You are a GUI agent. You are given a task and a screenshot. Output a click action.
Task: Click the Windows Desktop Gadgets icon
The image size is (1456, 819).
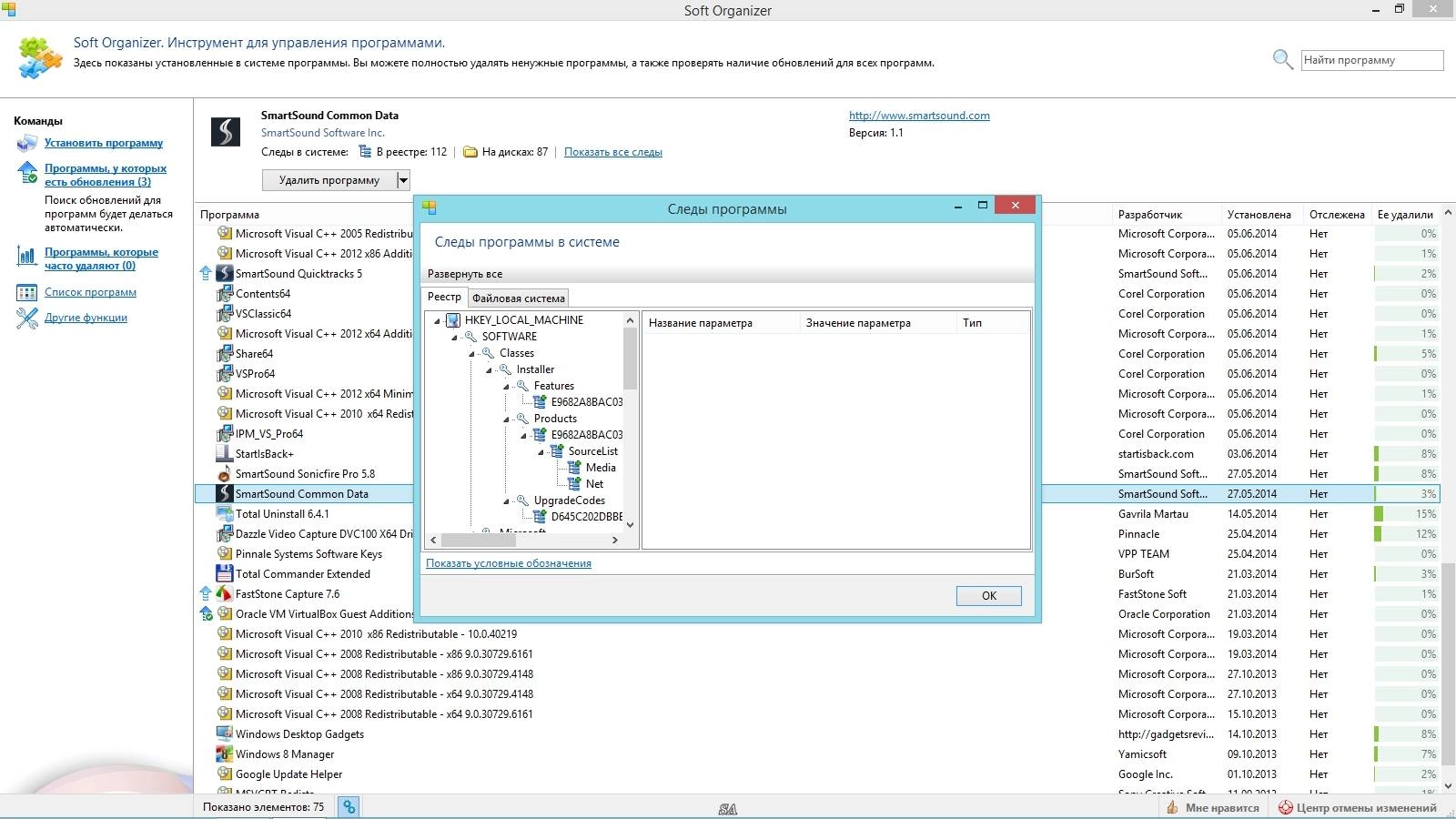(225, 733)
